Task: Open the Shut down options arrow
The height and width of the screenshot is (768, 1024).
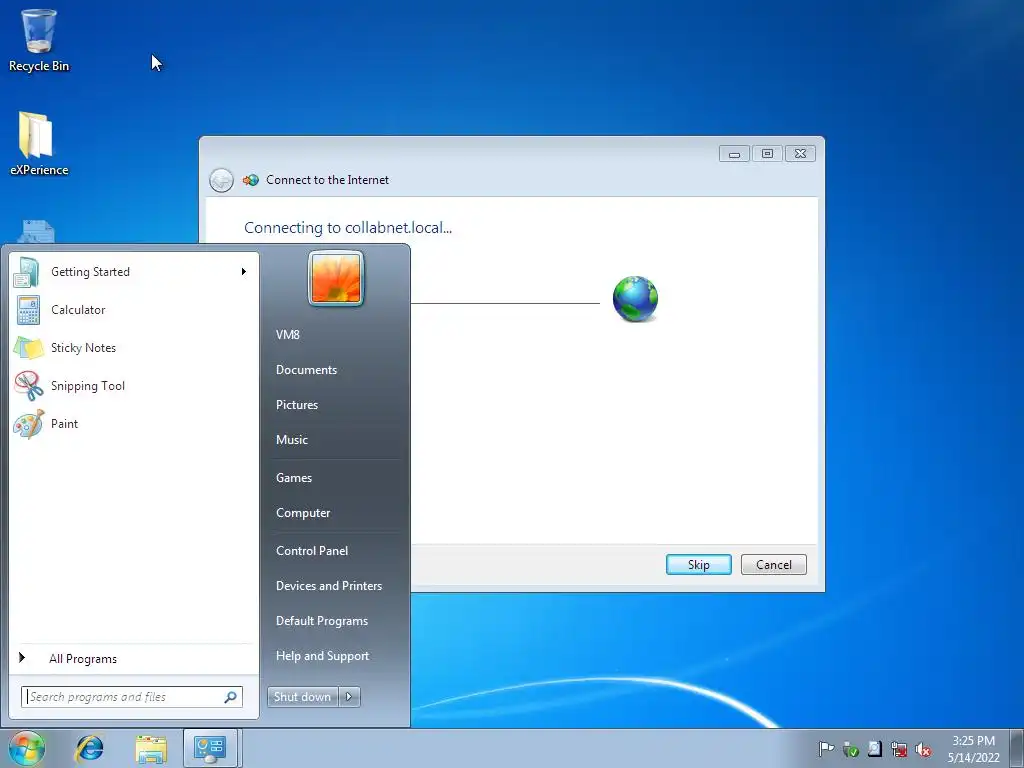Action: pos(349,697)
